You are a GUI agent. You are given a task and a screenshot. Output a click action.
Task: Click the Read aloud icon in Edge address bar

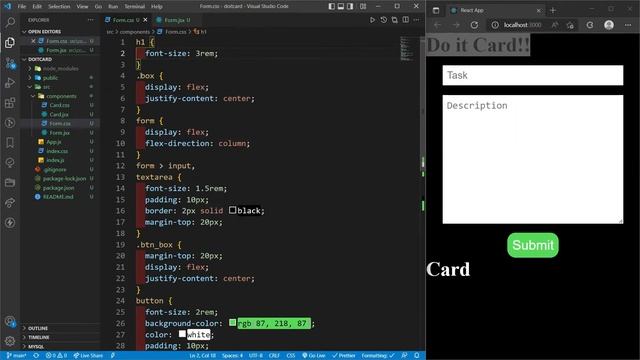tap(555, 25)
